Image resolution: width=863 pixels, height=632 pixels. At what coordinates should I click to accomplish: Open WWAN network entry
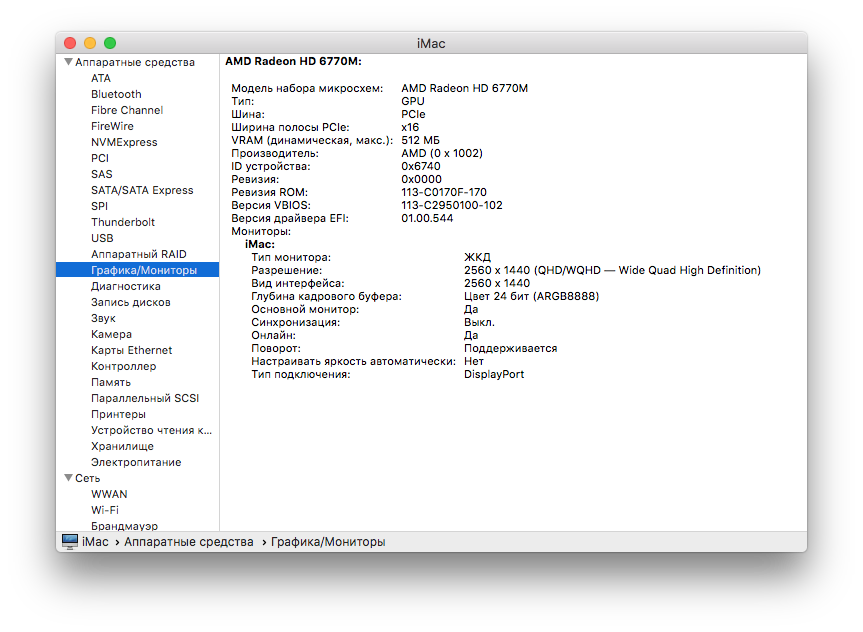click(109, 494)
